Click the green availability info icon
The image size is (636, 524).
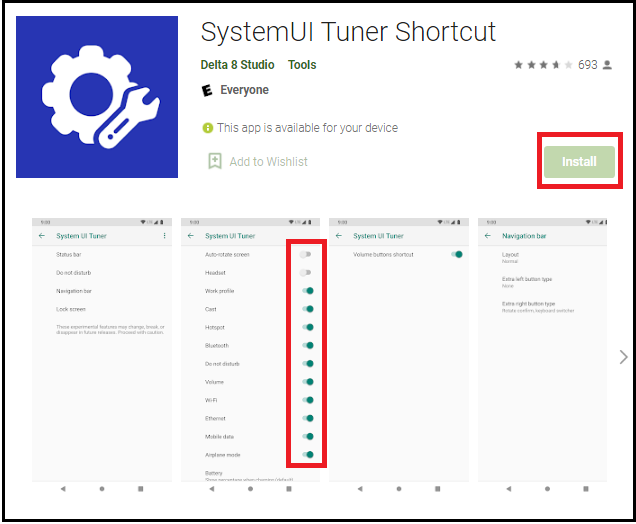coord(207,128)
